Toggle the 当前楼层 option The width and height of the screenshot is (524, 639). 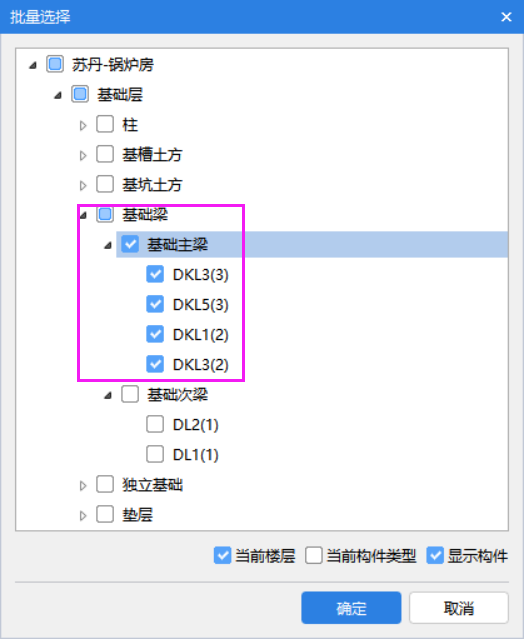point(222,556)
